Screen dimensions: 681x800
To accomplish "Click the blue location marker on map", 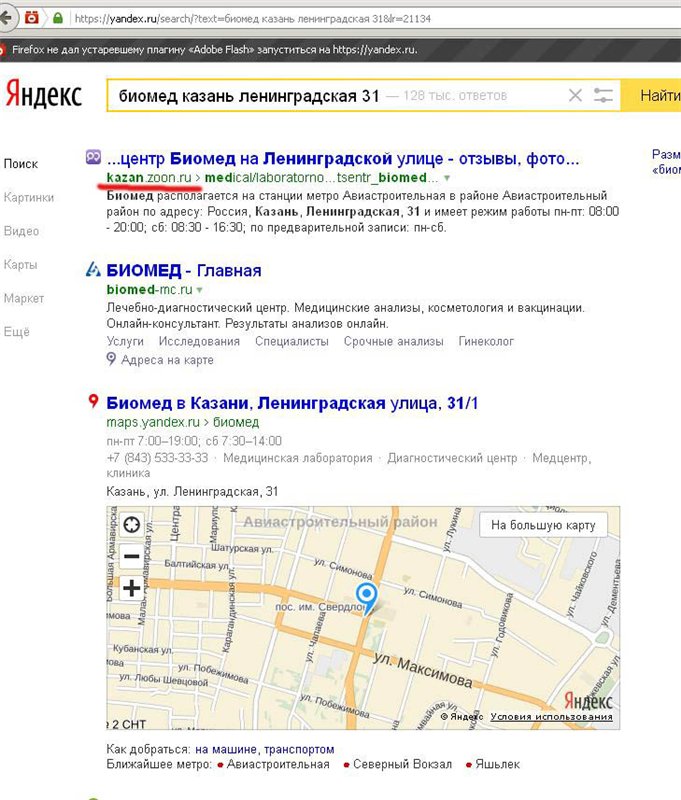I will pos(366,598).
